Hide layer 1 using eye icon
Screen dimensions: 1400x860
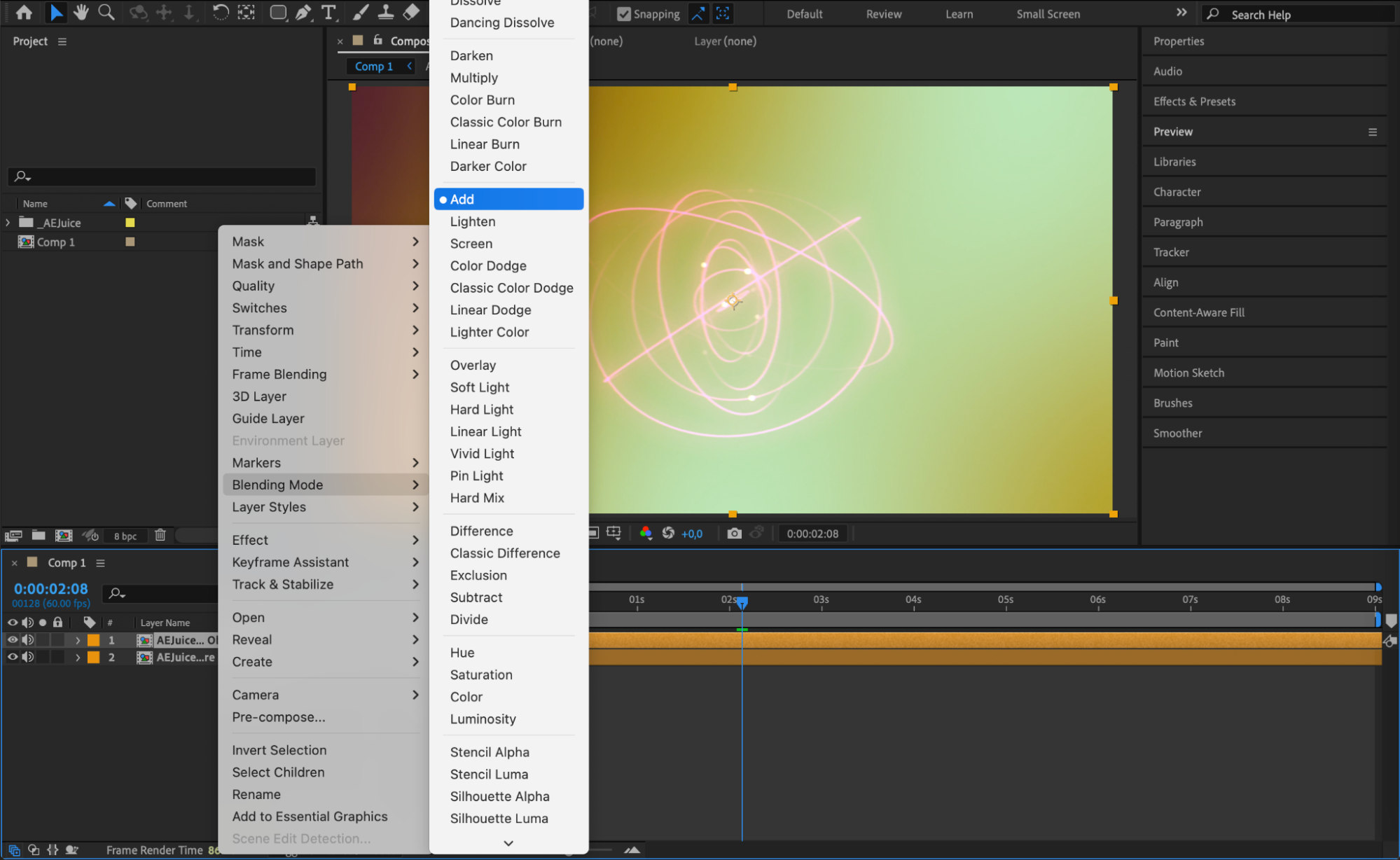click(x=13, y=639)
